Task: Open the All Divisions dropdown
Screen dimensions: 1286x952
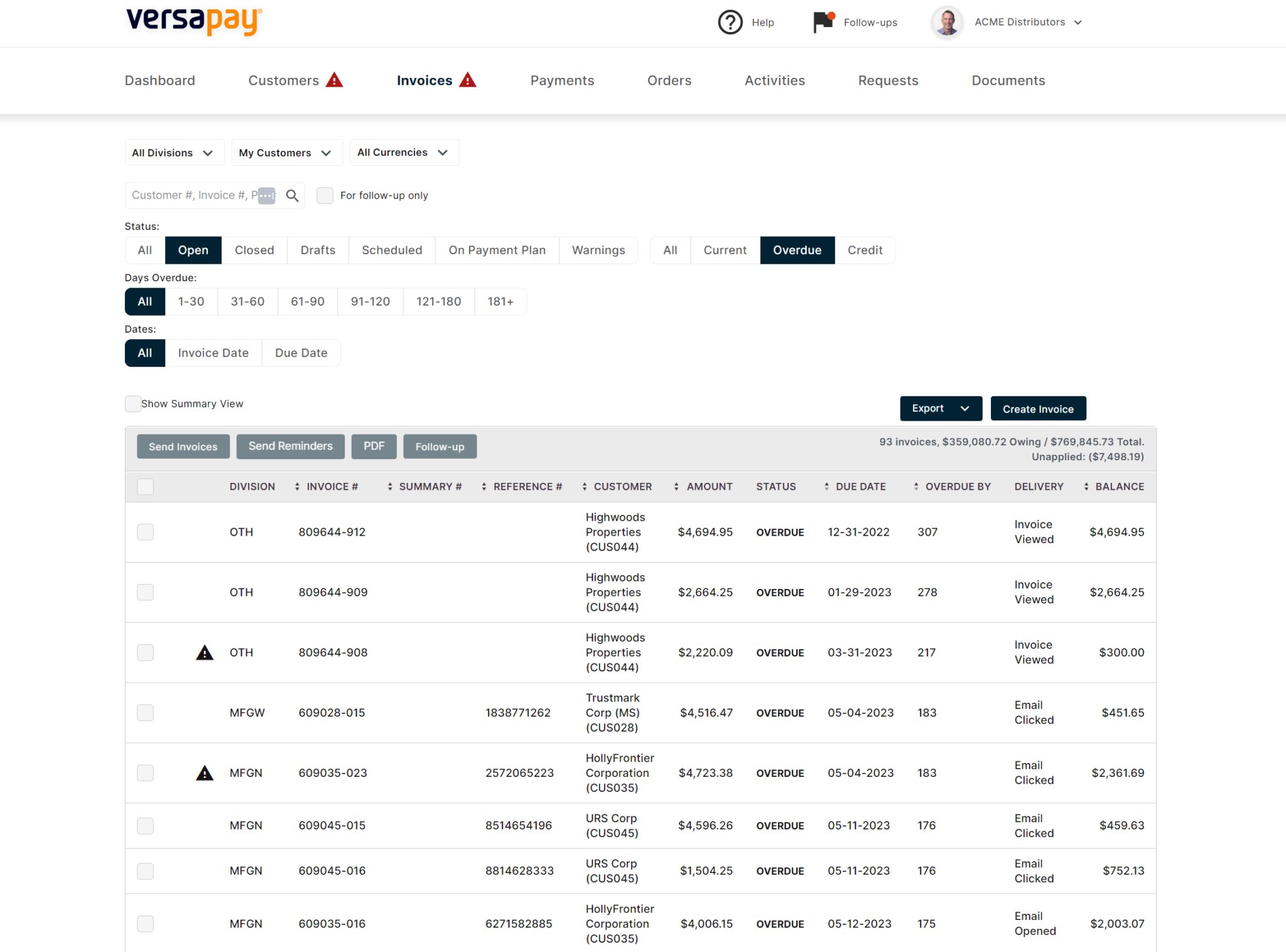Action: (x=174, y=152)
